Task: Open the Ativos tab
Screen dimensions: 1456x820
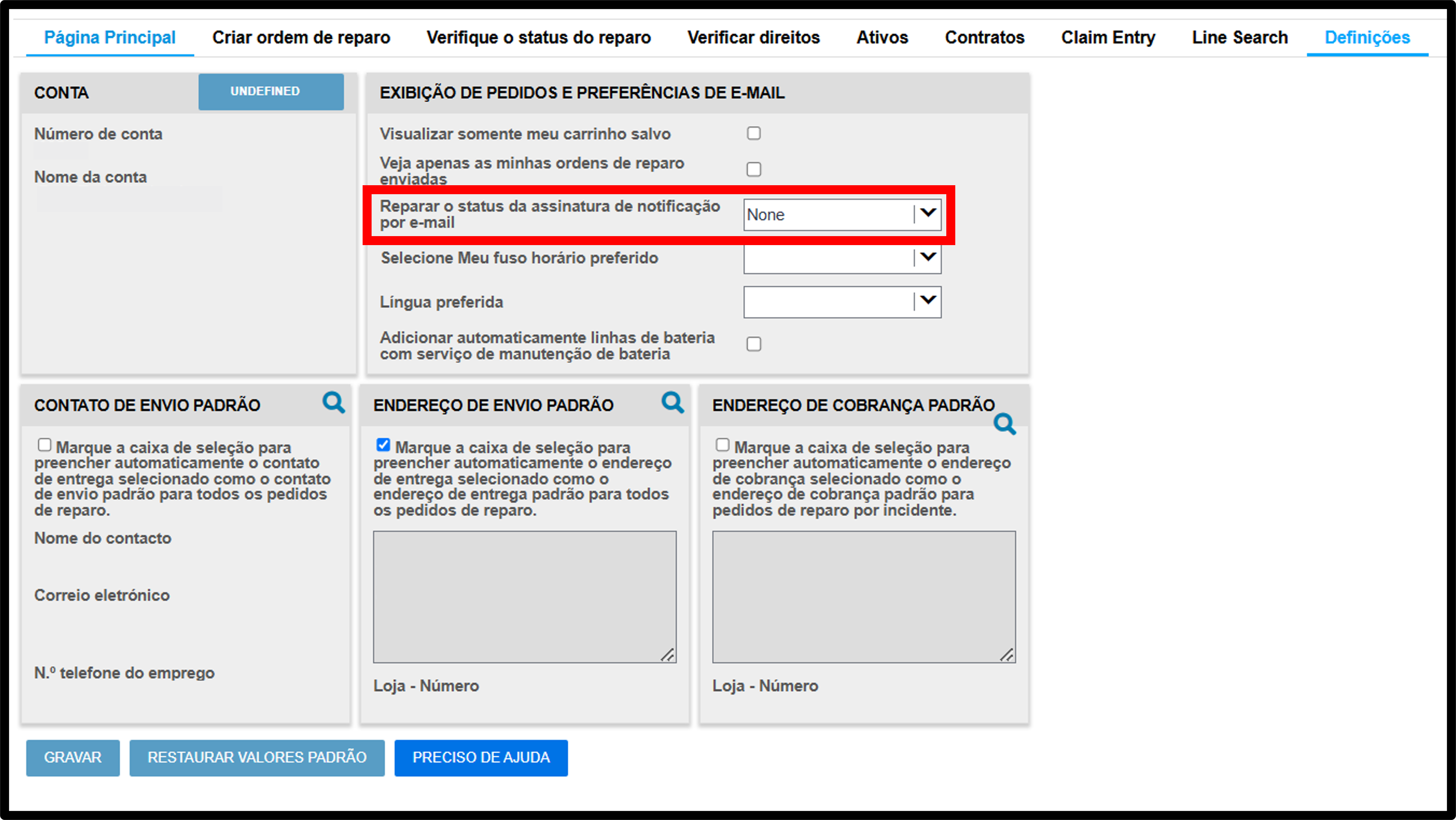Action: pyautogui.click(x=882, y=37)
